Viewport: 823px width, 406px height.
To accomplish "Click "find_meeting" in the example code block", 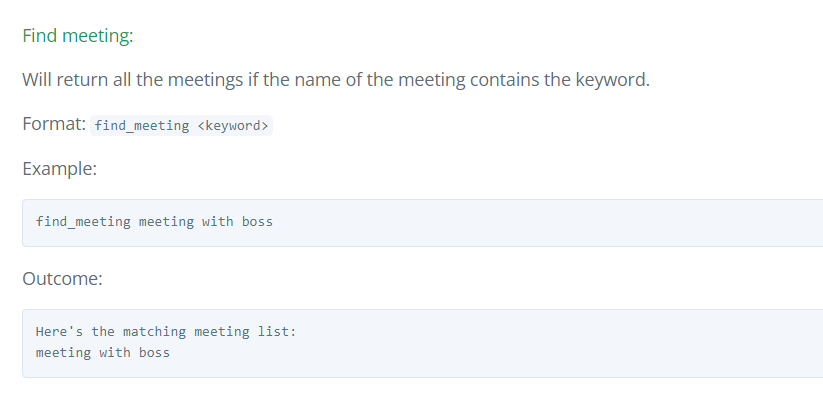I will pos(83,222).
